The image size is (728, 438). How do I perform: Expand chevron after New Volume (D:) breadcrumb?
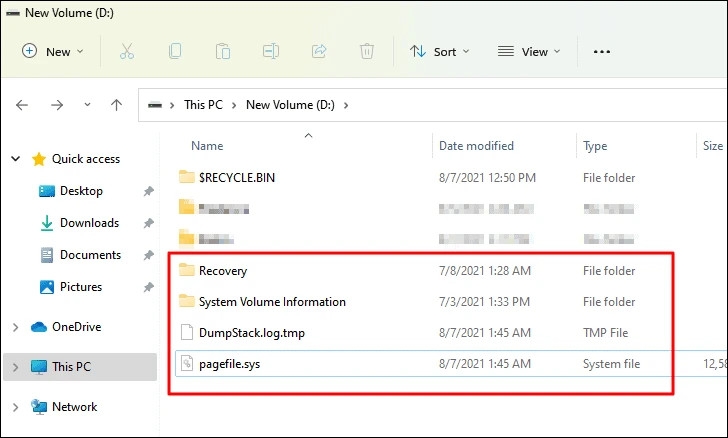point(346,105)
